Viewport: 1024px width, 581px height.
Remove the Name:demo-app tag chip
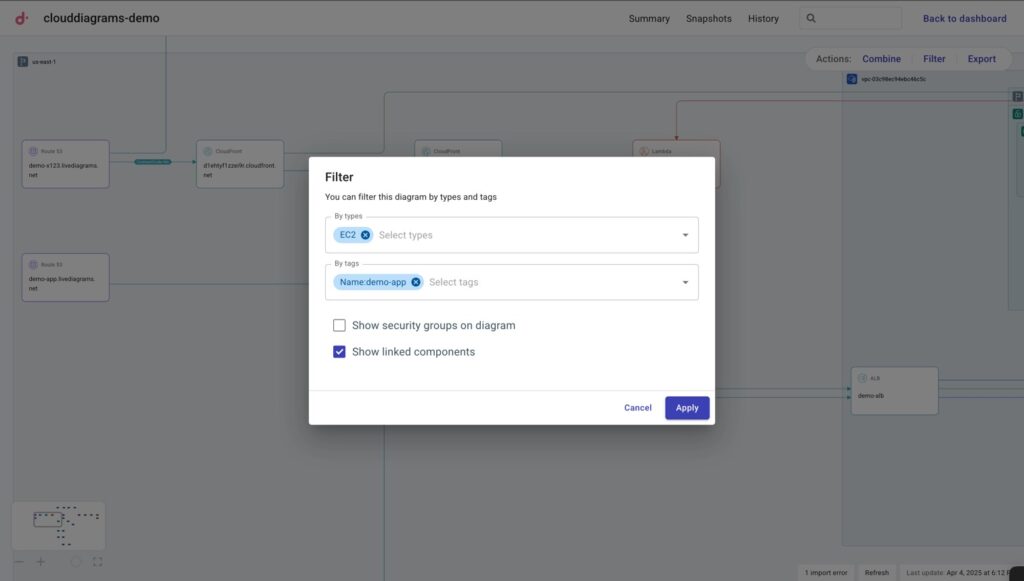[x=416, y=282]
